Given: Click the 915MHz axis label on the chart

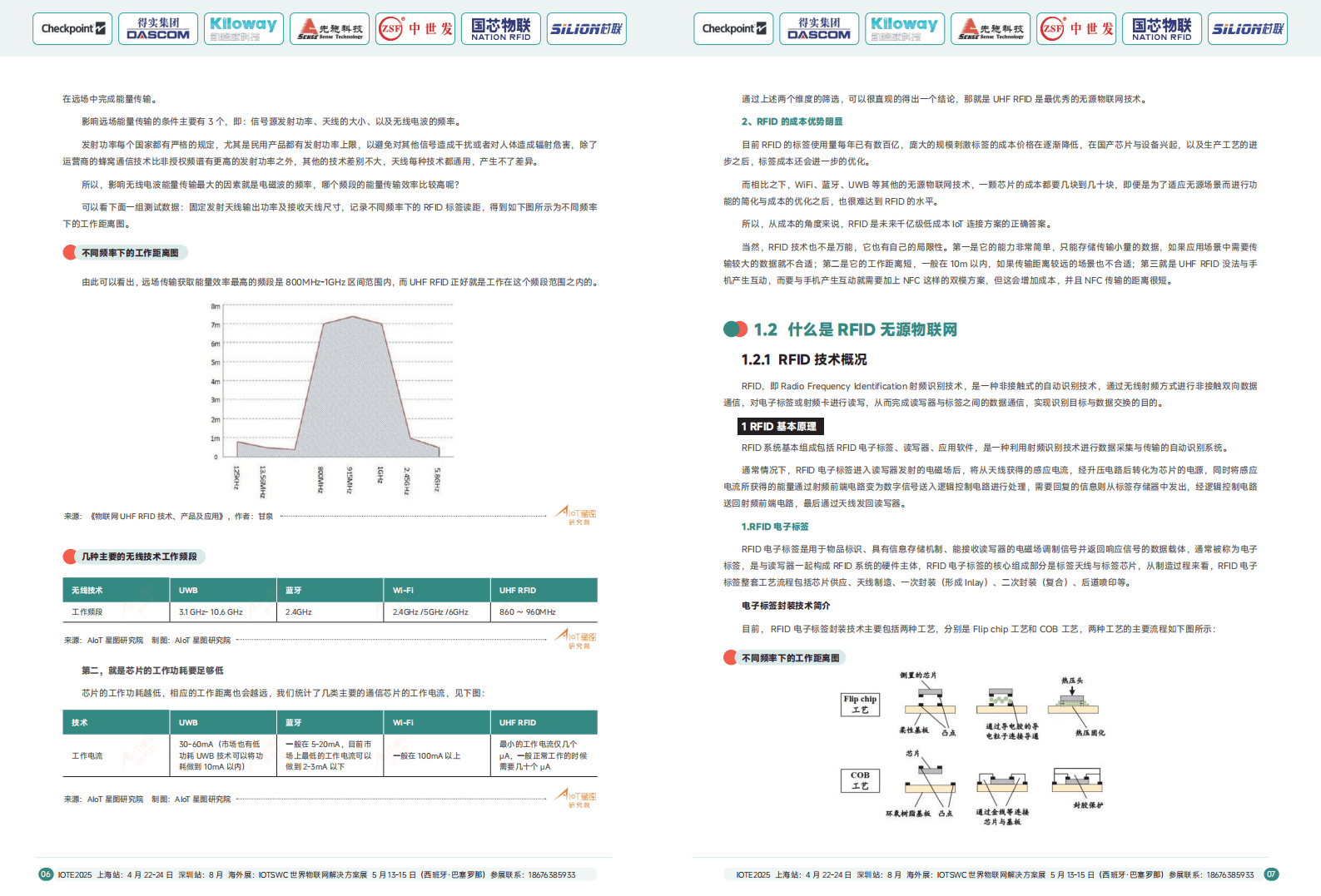Looking at the screenshot, I should point(350,479).
